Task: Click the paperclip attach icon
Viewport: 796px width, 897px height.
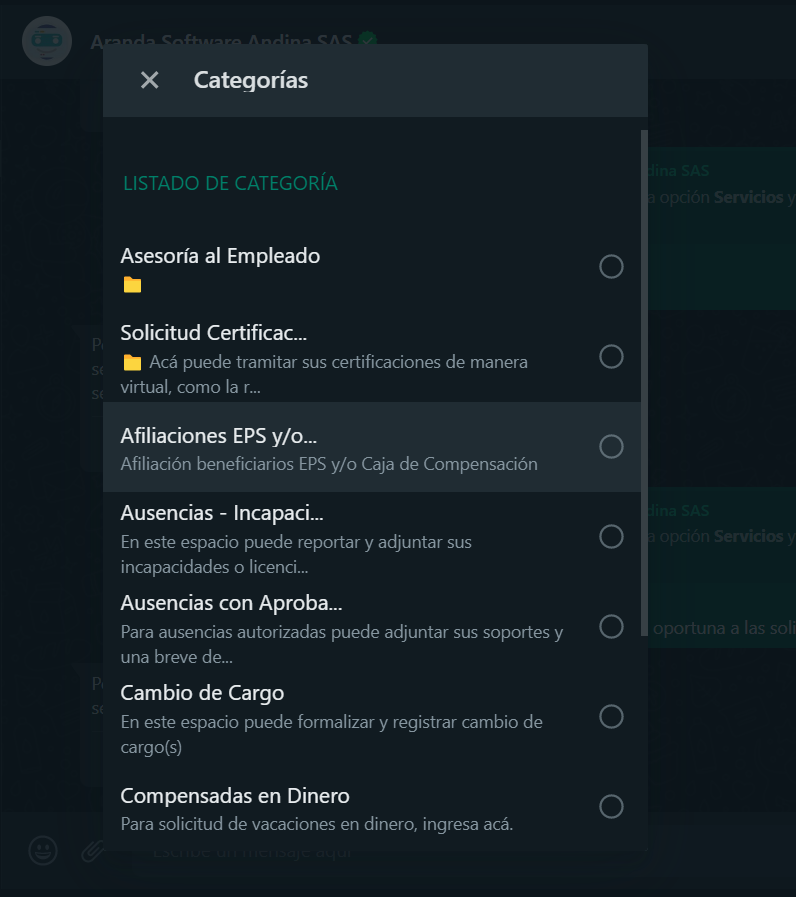Action: pyautogui.click(x=92, y=851)
